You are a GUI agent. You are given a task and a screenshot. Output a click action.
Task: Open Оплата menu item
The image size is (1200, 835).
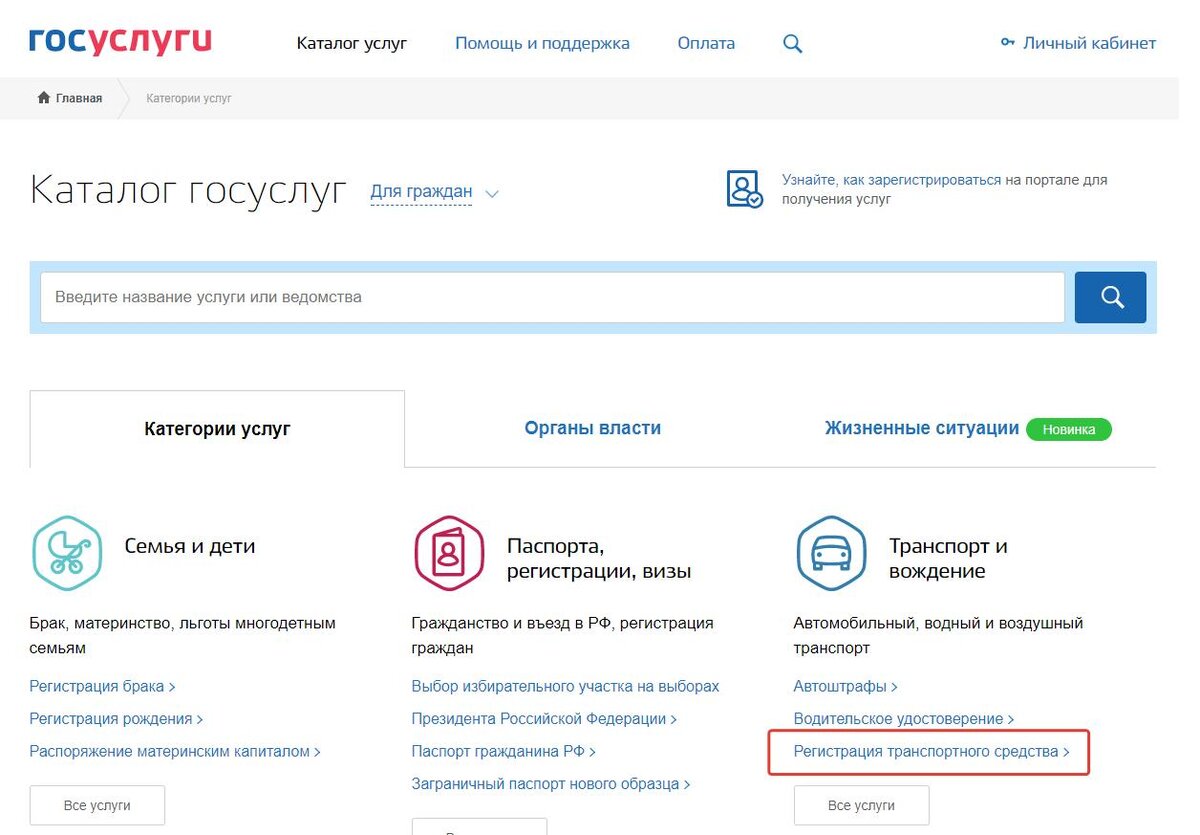(x=706, y=43)
